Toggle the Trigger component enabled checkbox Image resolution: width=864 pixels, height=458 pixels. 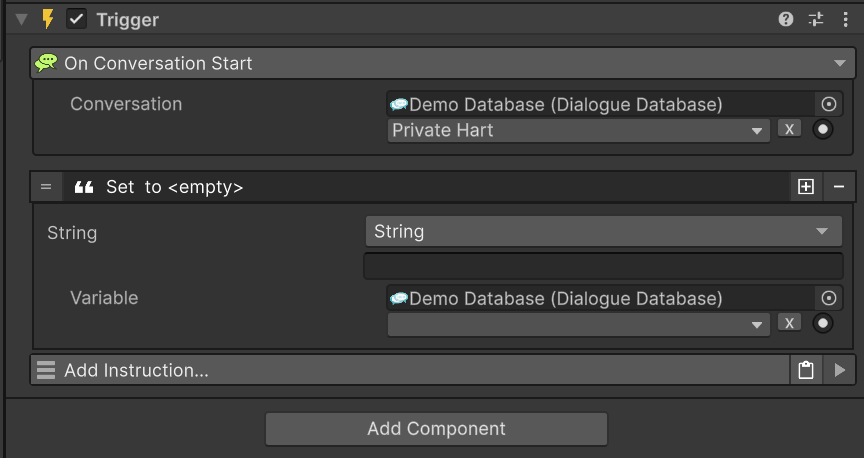pos(77,19)
